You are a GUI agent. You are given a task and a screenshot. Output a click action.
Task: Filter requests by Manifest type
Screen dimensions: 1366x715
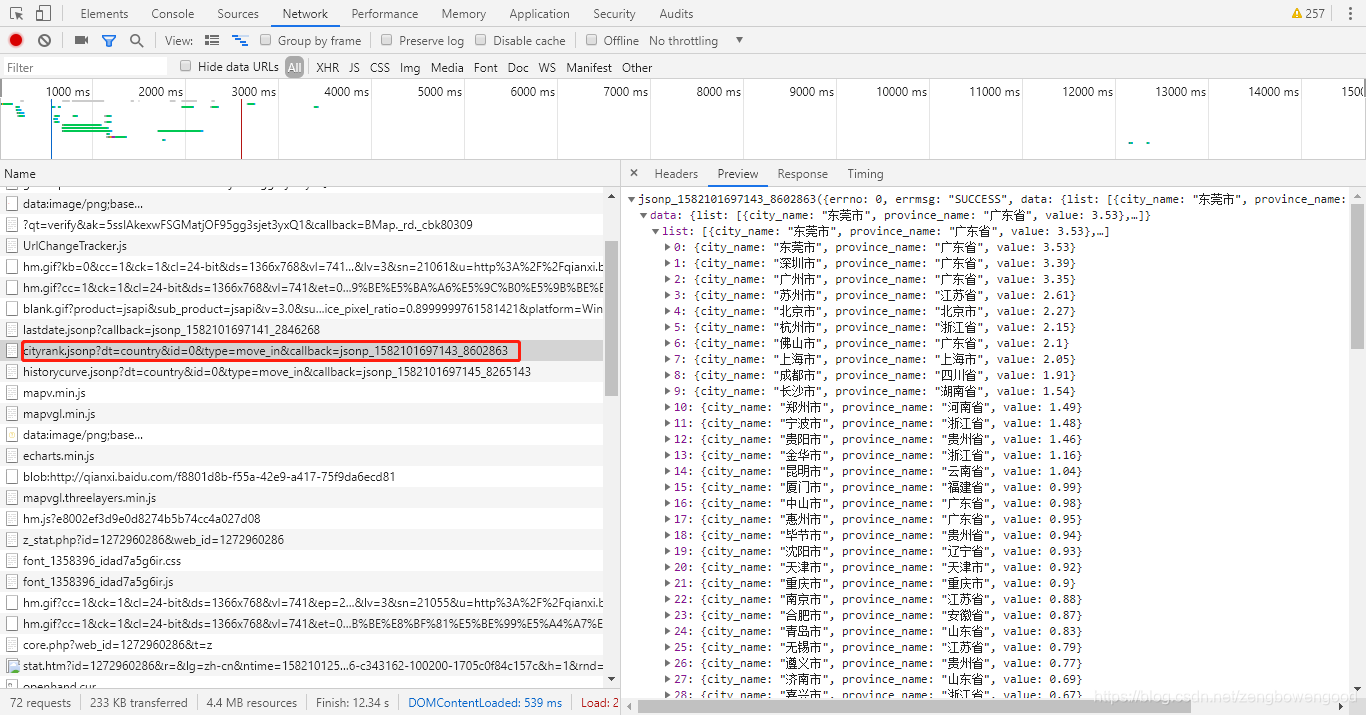589,68
